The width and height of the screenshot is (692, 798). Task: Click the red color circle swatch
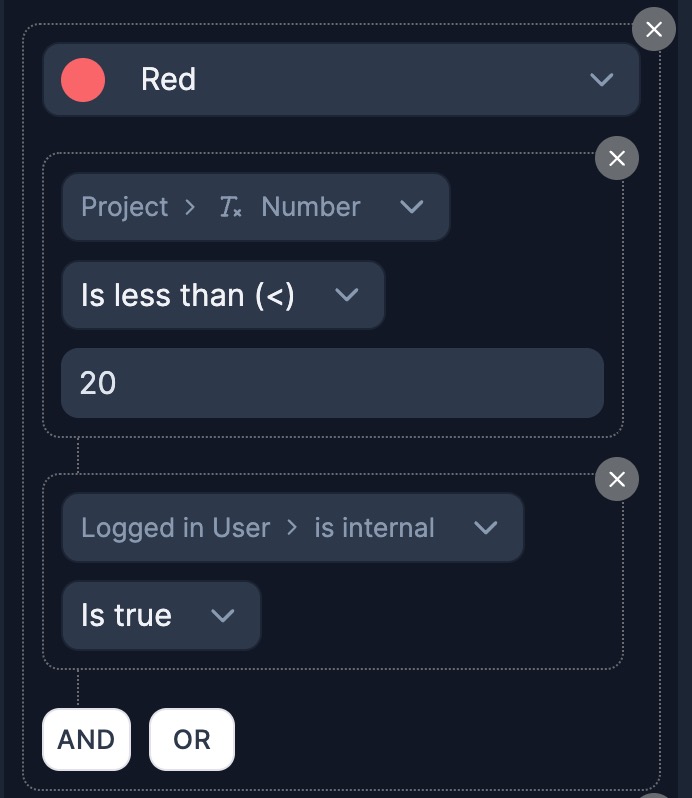(83, 80)
